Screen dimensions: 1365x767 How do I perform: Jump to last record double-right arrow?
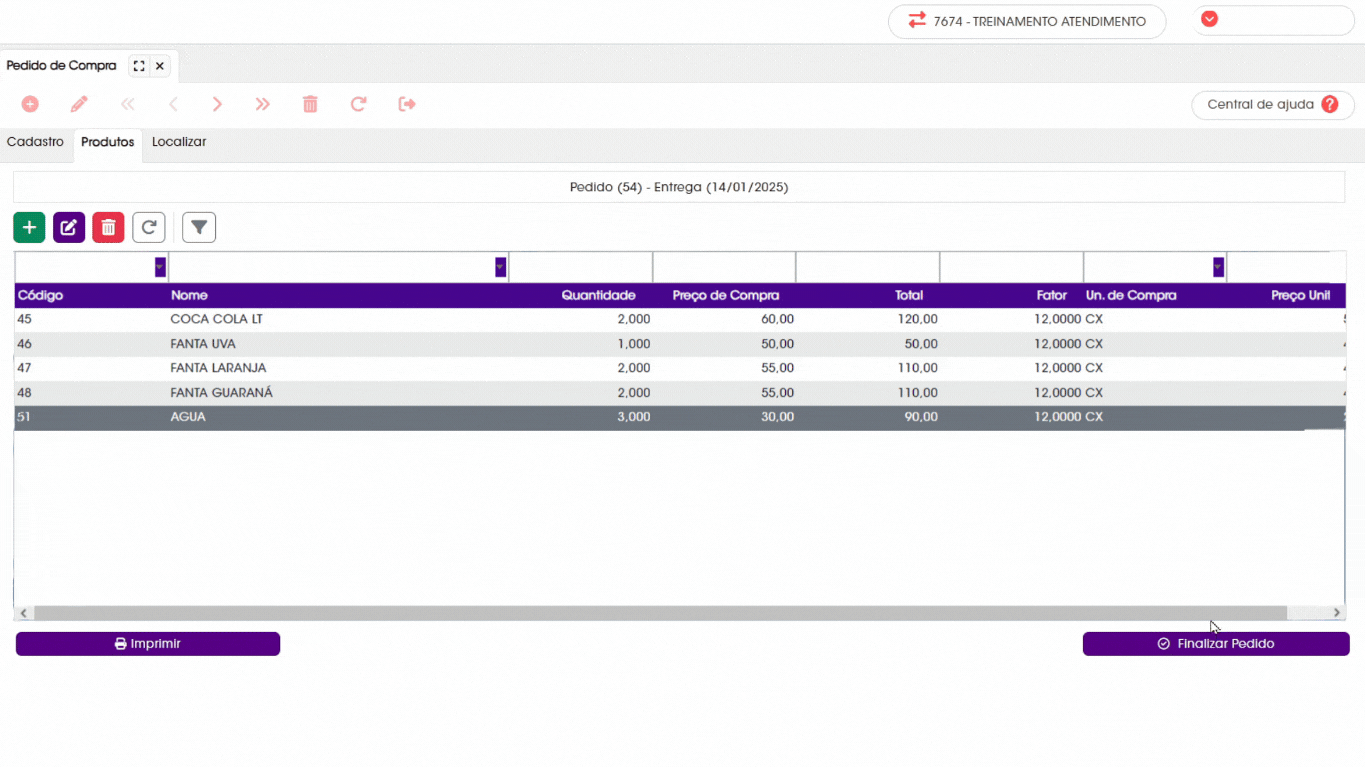click(x=262, y=104)
